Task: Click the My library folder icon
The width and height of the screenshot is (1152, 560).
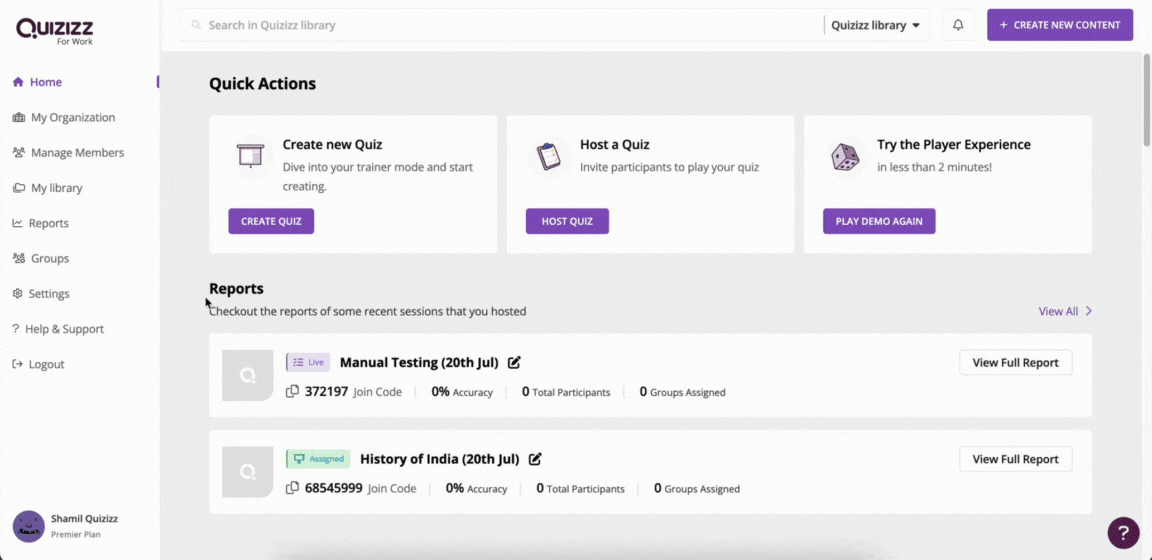Action: 18,188
